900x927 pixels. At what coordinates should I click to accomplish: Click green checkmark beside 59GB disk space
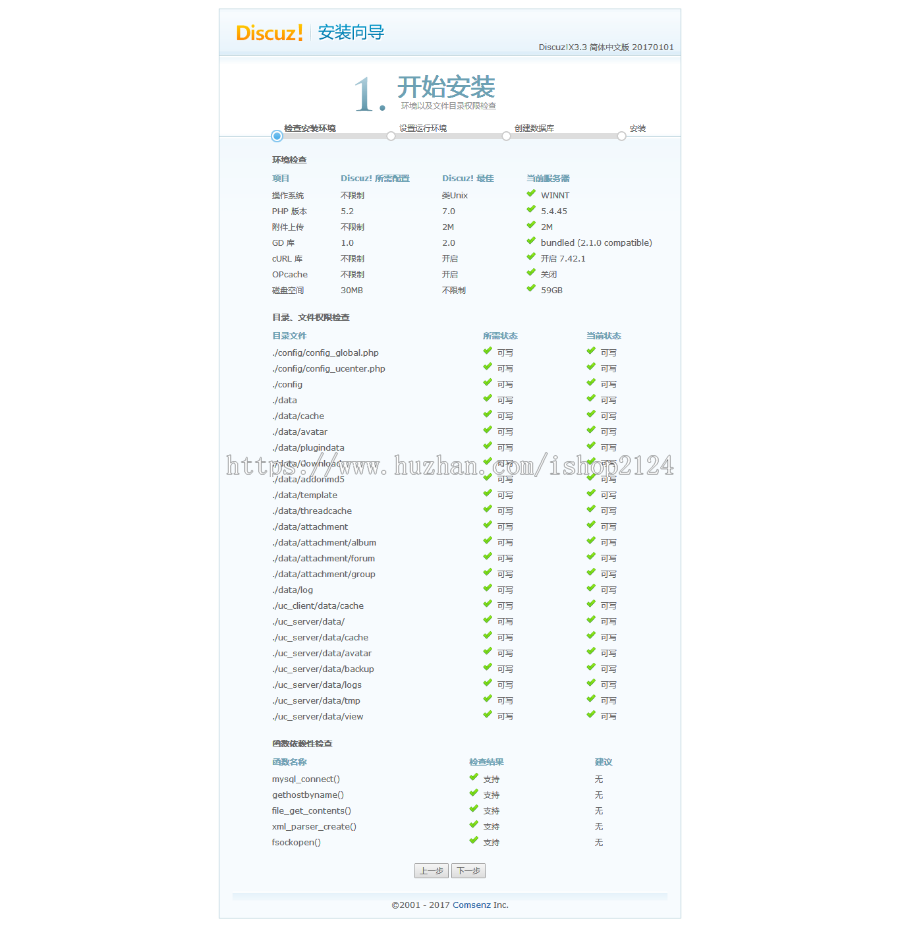tap(531, 289)
